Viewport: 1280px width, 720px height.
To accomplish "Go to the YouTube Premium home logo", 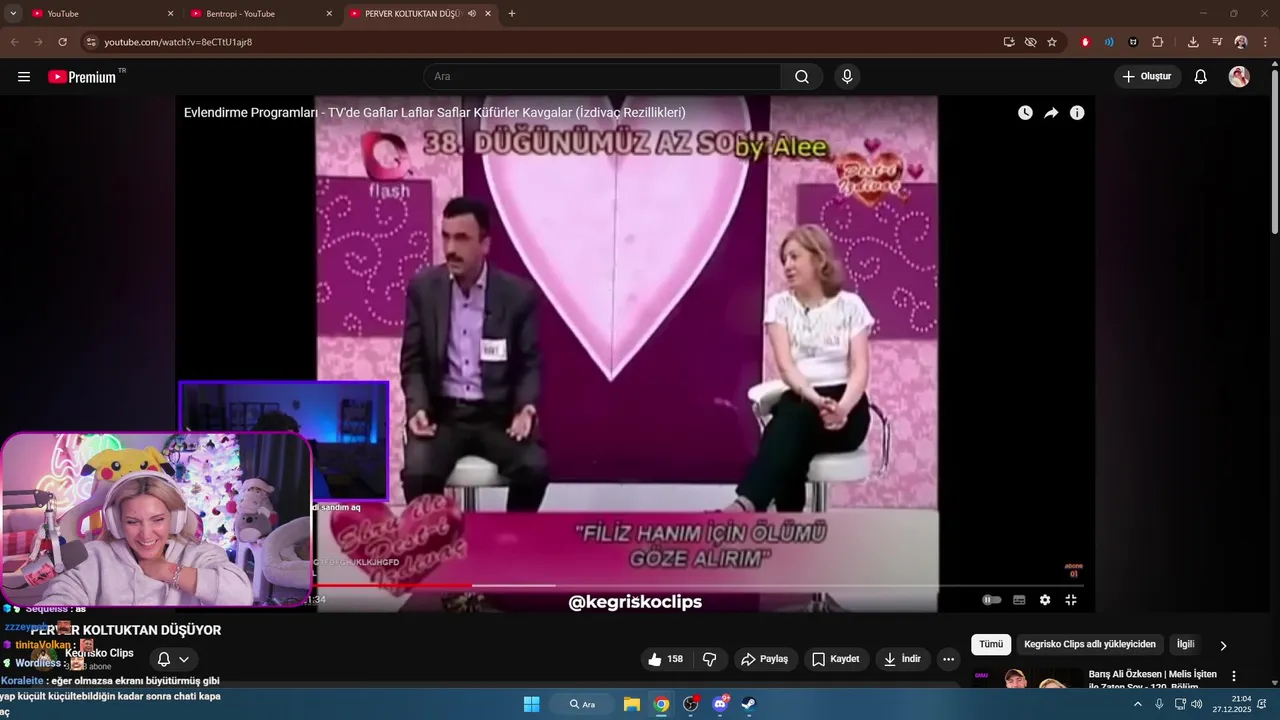I will pyautogui.click(x=82, y=77).
